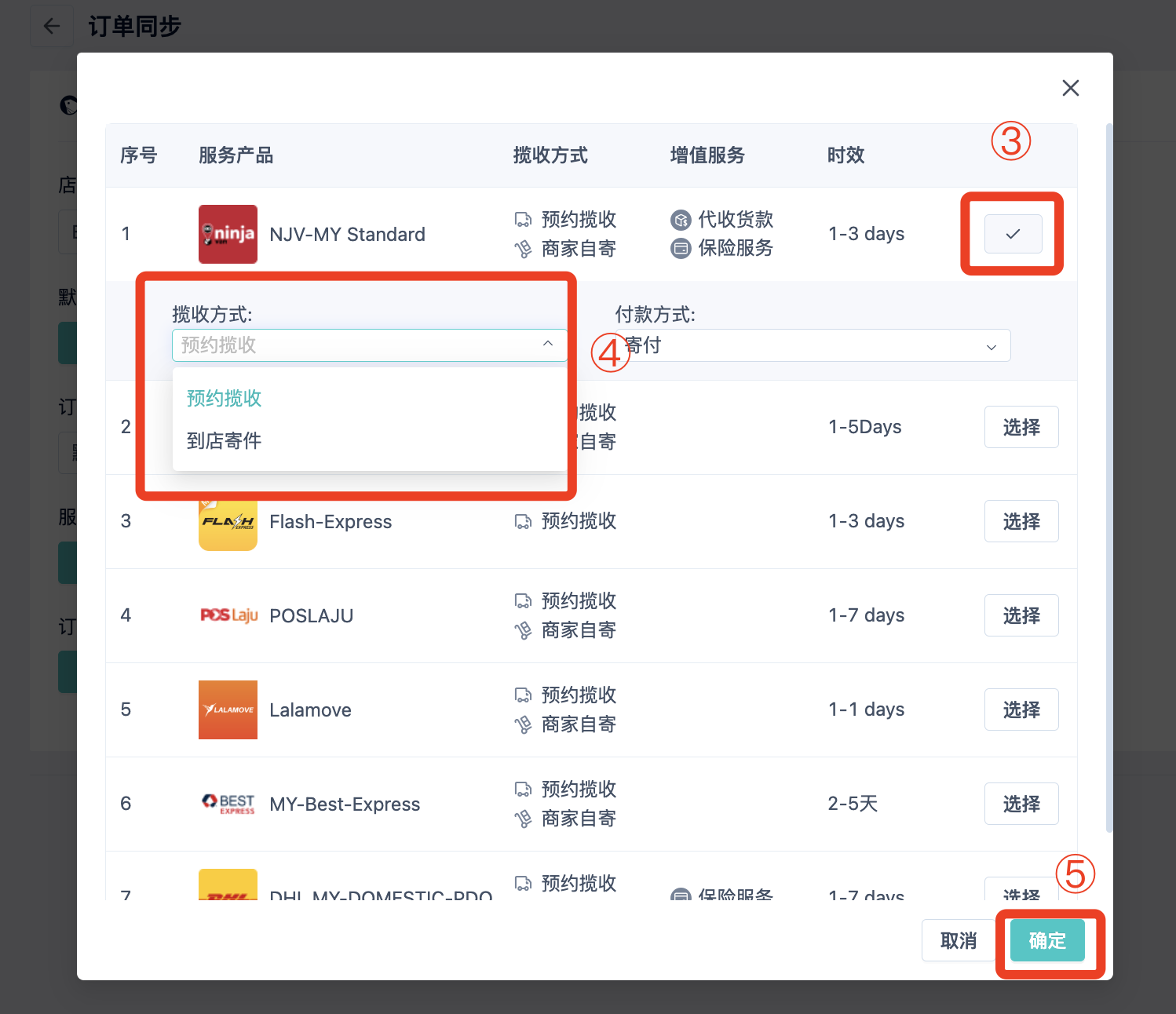Click the POSLAJU logo
Screen dimensions: 1176x1014
pos(228,615)
